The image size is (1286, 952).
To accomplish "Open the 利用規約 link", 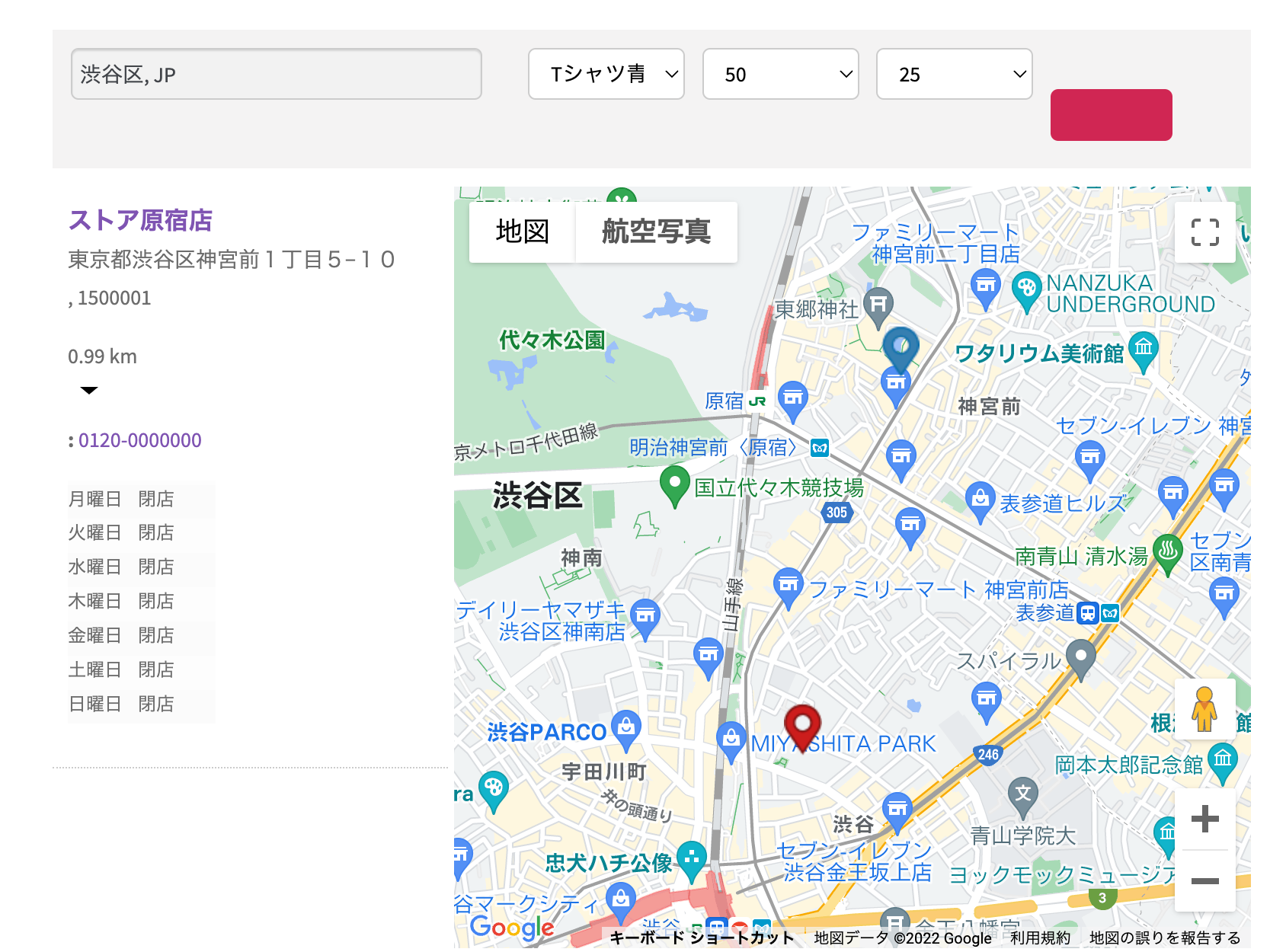I will tap(1040, 938).
